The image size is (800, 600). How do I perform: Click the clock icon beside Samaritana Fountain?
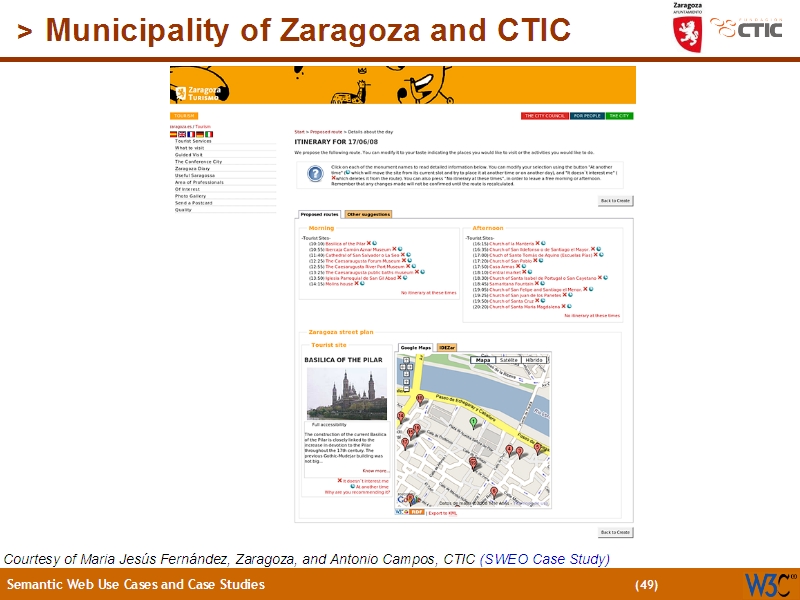542,284
